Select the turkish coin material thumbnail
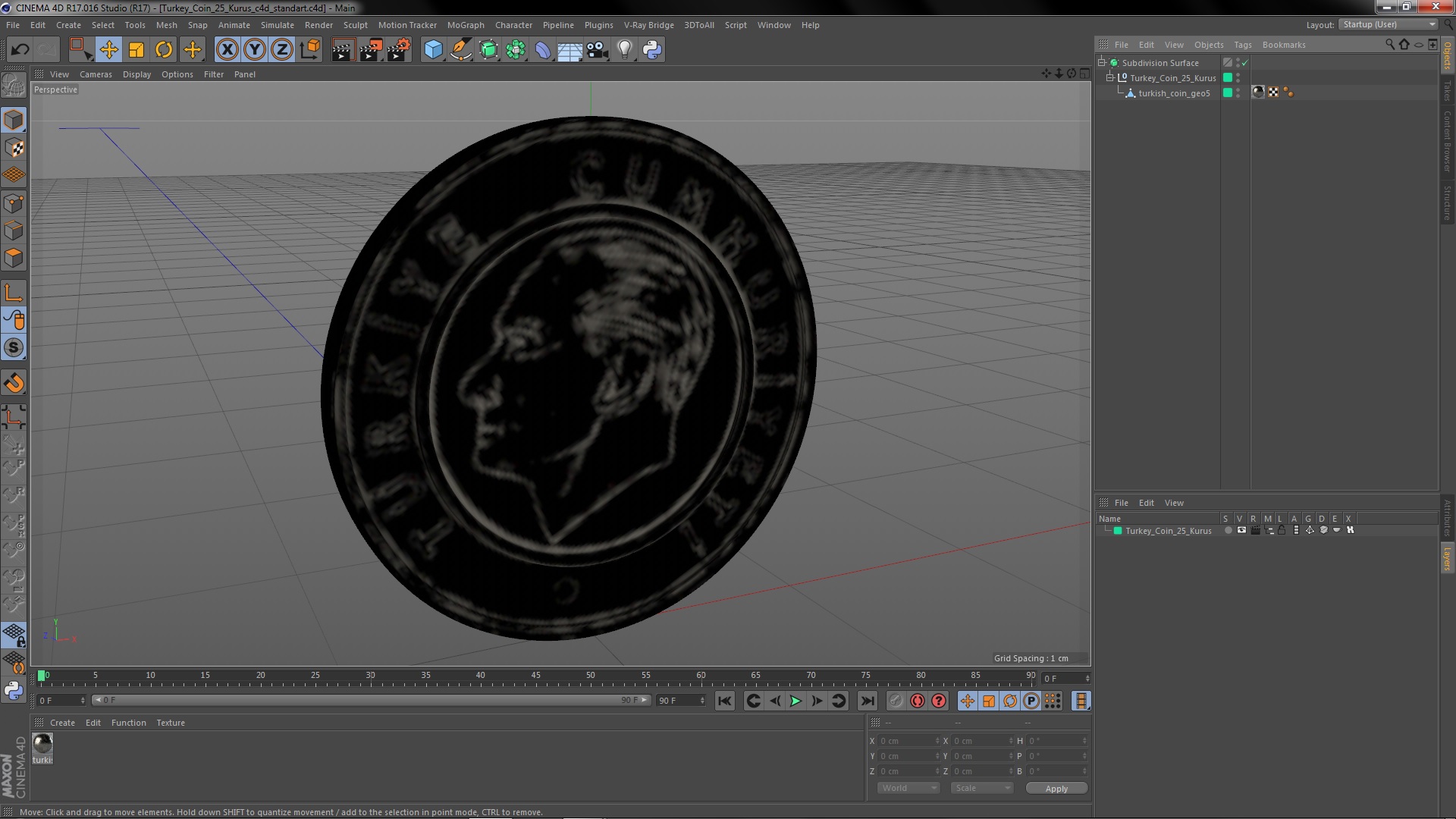The height and width of the screenshot is (819, 1456). (x=42, y=744)
